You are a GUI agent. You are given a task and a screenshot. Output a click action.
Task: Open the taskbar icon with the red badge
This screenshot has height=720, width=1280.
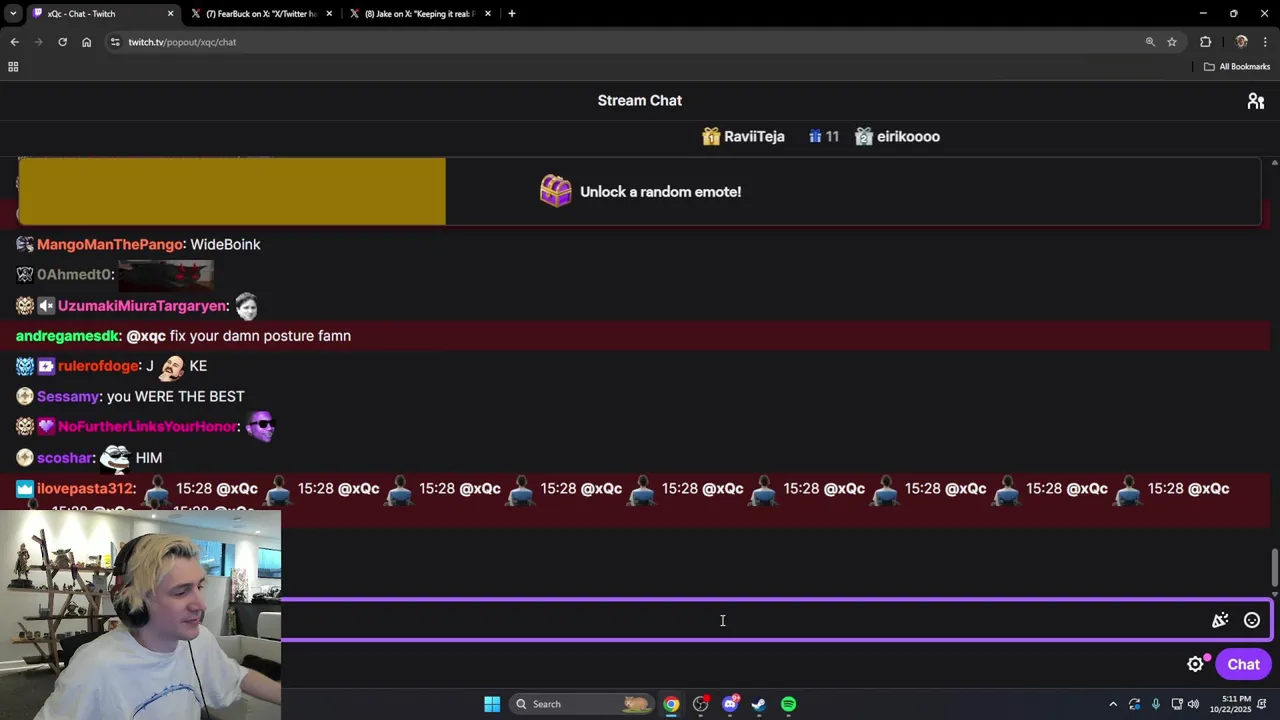701,704
